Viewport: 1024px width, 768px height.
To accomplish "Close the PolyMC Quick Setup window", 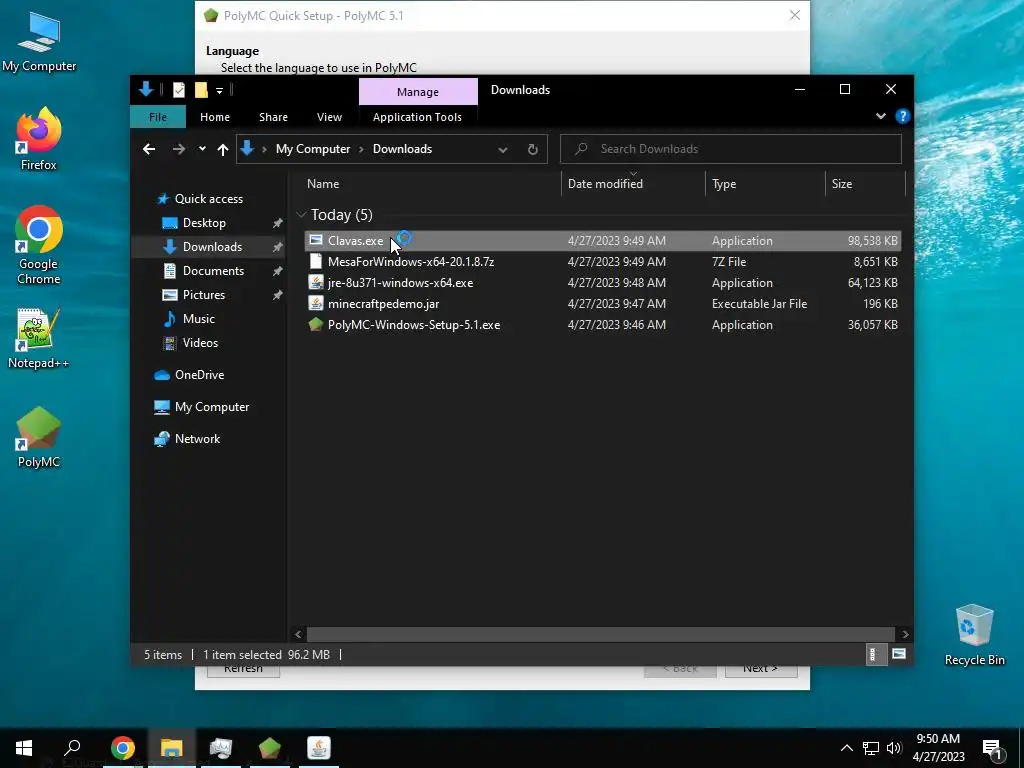I will click(x=795, y=15).
